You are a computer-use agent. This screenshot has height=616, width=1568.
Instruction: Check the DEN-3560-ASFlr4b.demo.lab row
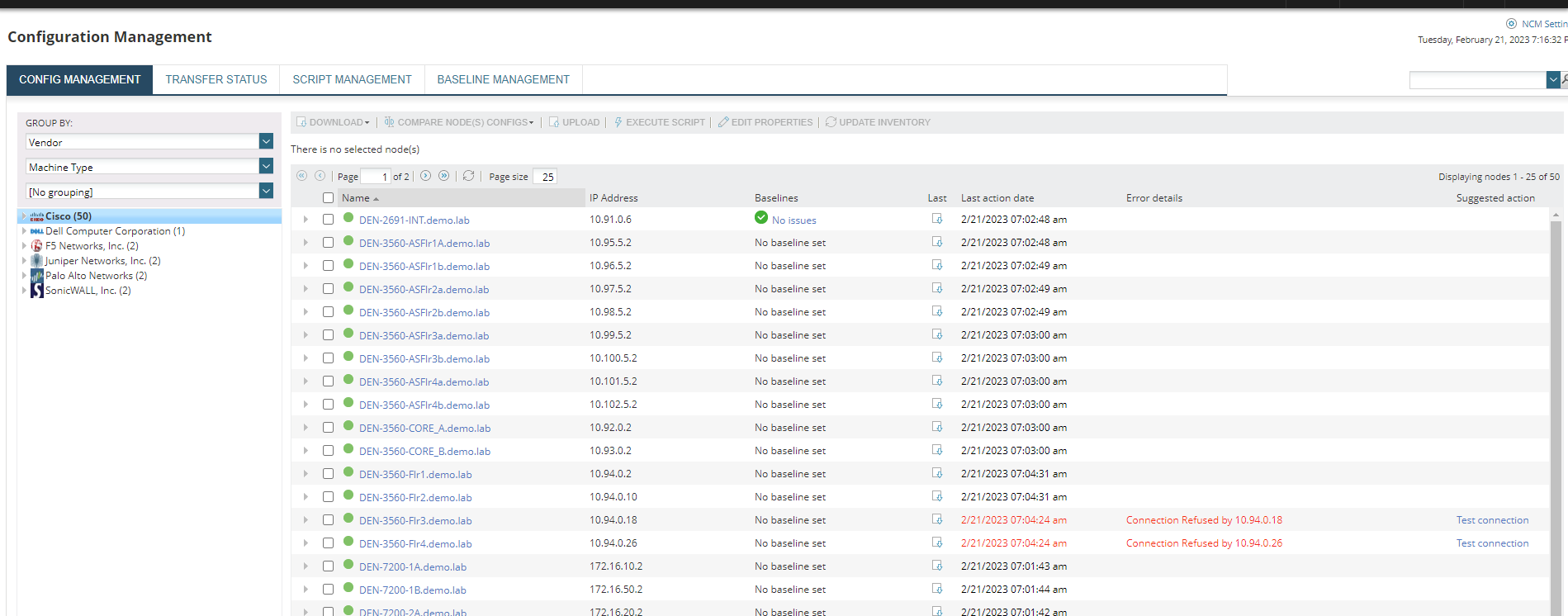[x=328, y=405]
